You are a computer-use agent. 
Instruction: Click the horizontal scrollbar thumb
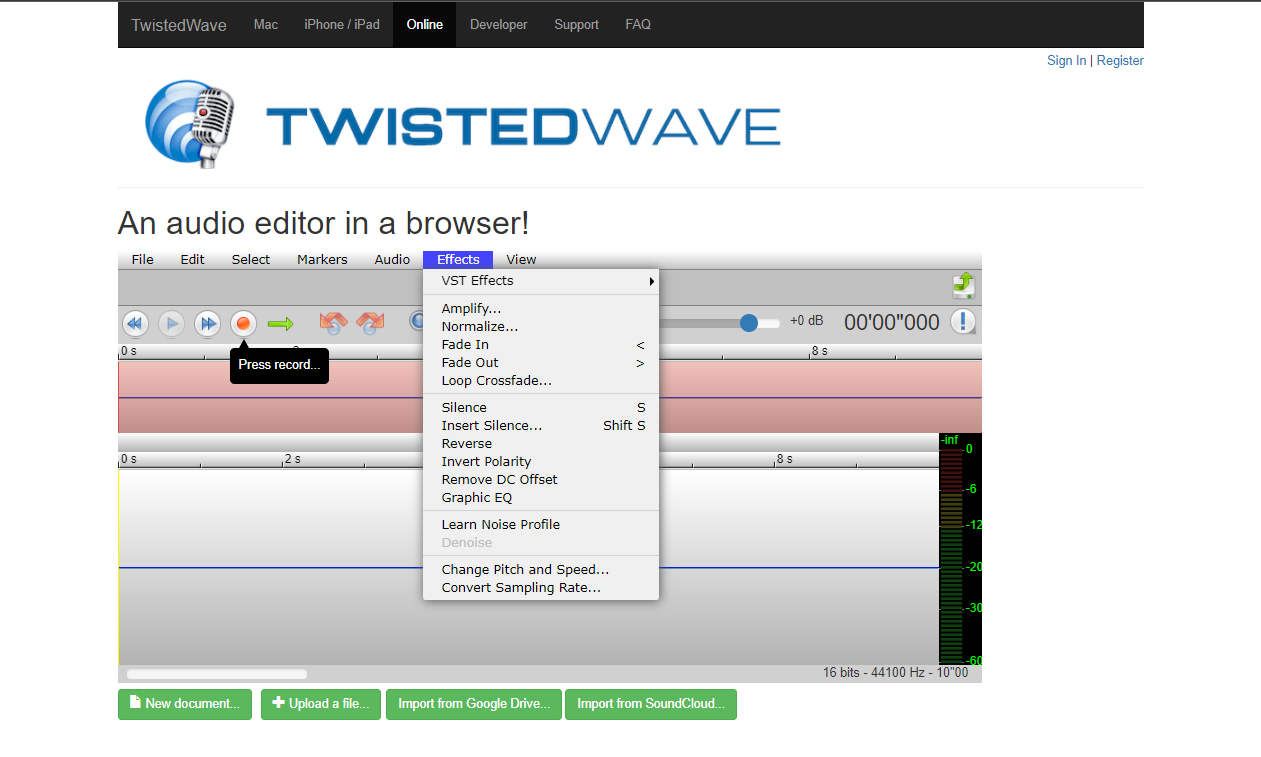217,674
